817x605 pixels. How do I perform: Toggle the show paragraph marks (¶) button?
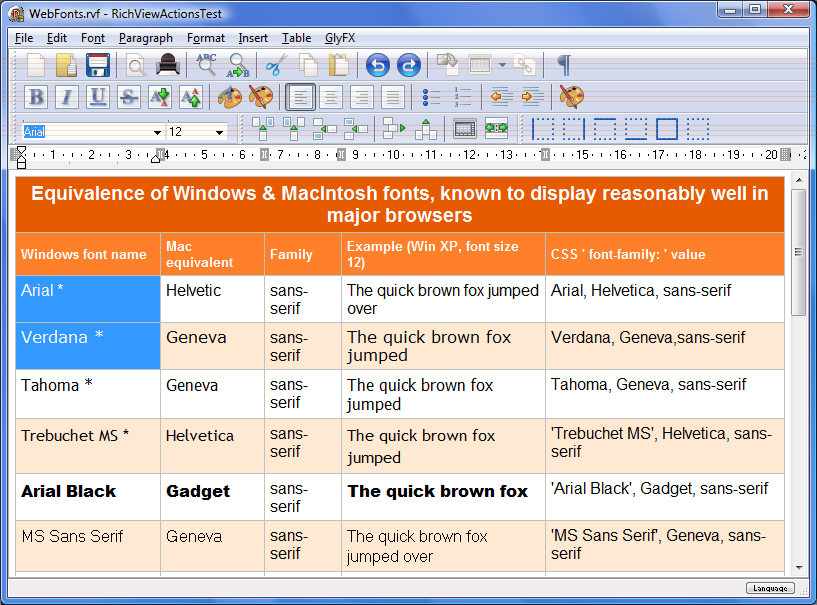tap(563, 66)
